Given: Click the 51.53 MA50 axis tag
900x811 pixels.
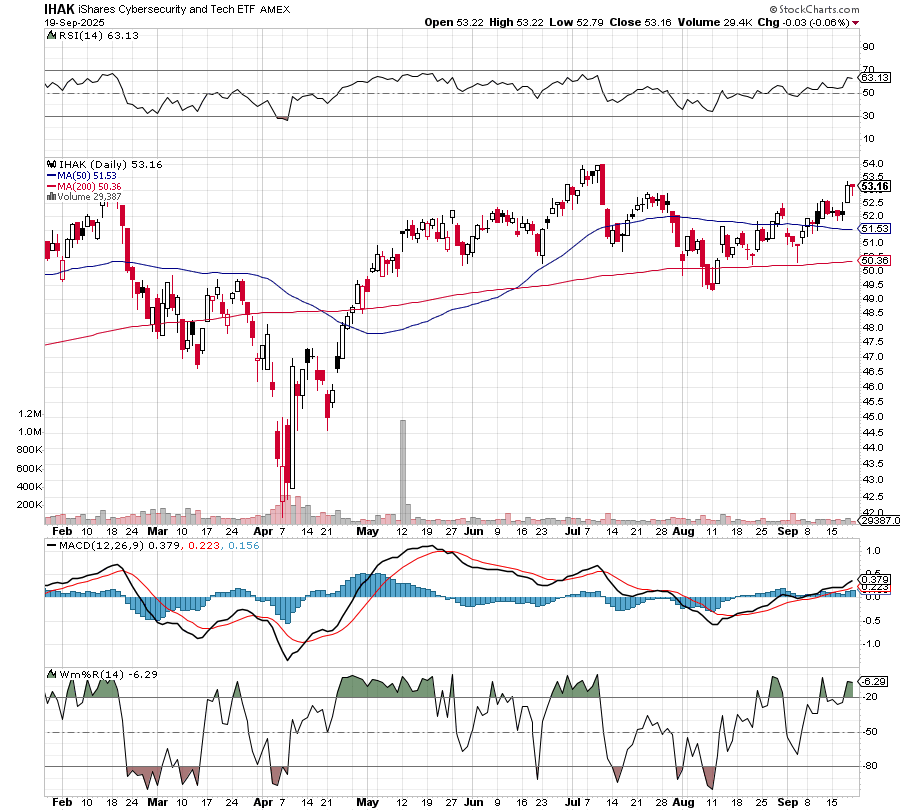Looking at the screenshot, I should coord(875,228).
